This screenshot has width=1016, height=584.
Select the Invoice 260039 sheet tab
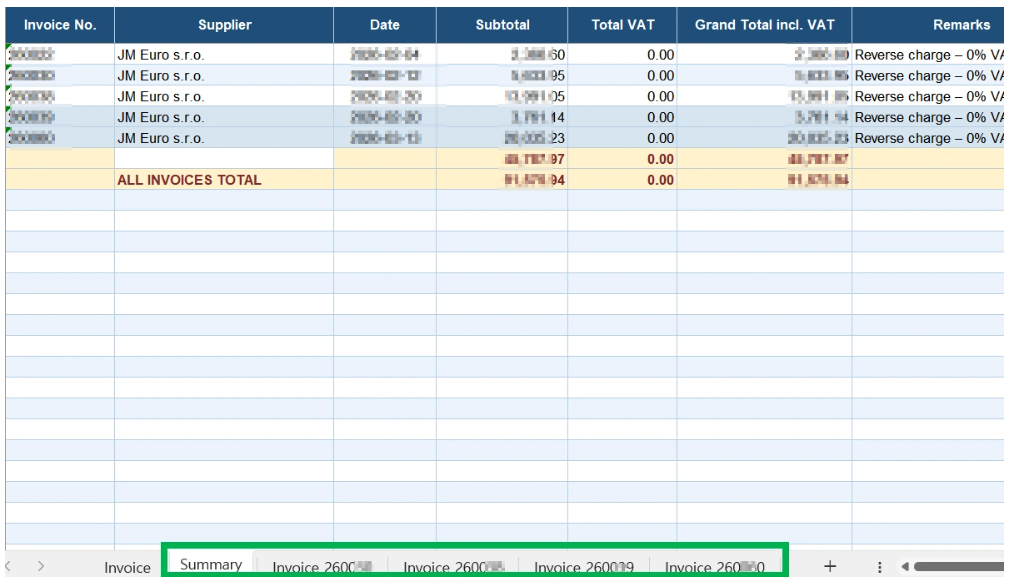584,568
